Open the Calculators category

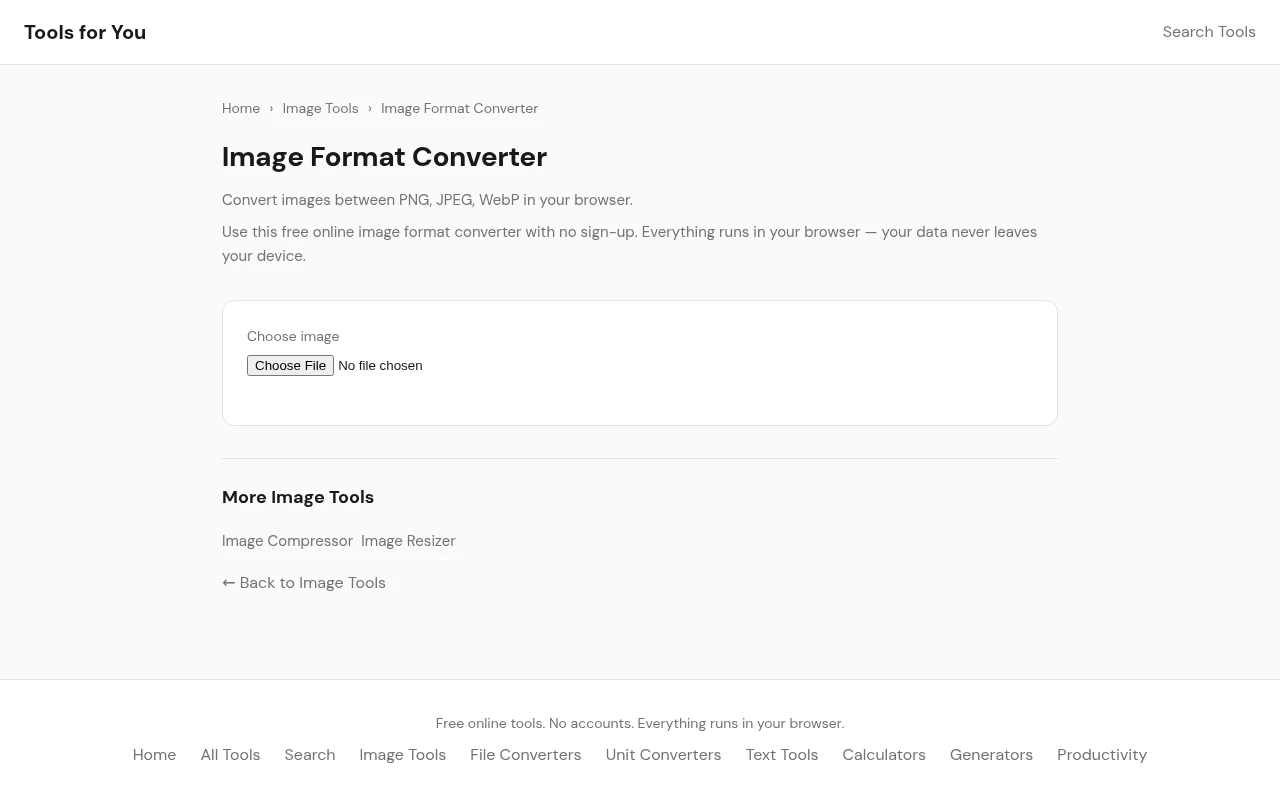pos(883,755)
